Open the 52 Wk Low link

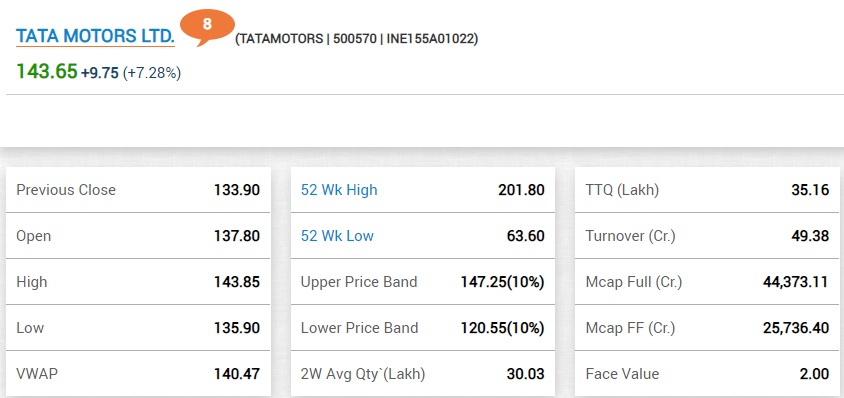(x=337, y=236)
